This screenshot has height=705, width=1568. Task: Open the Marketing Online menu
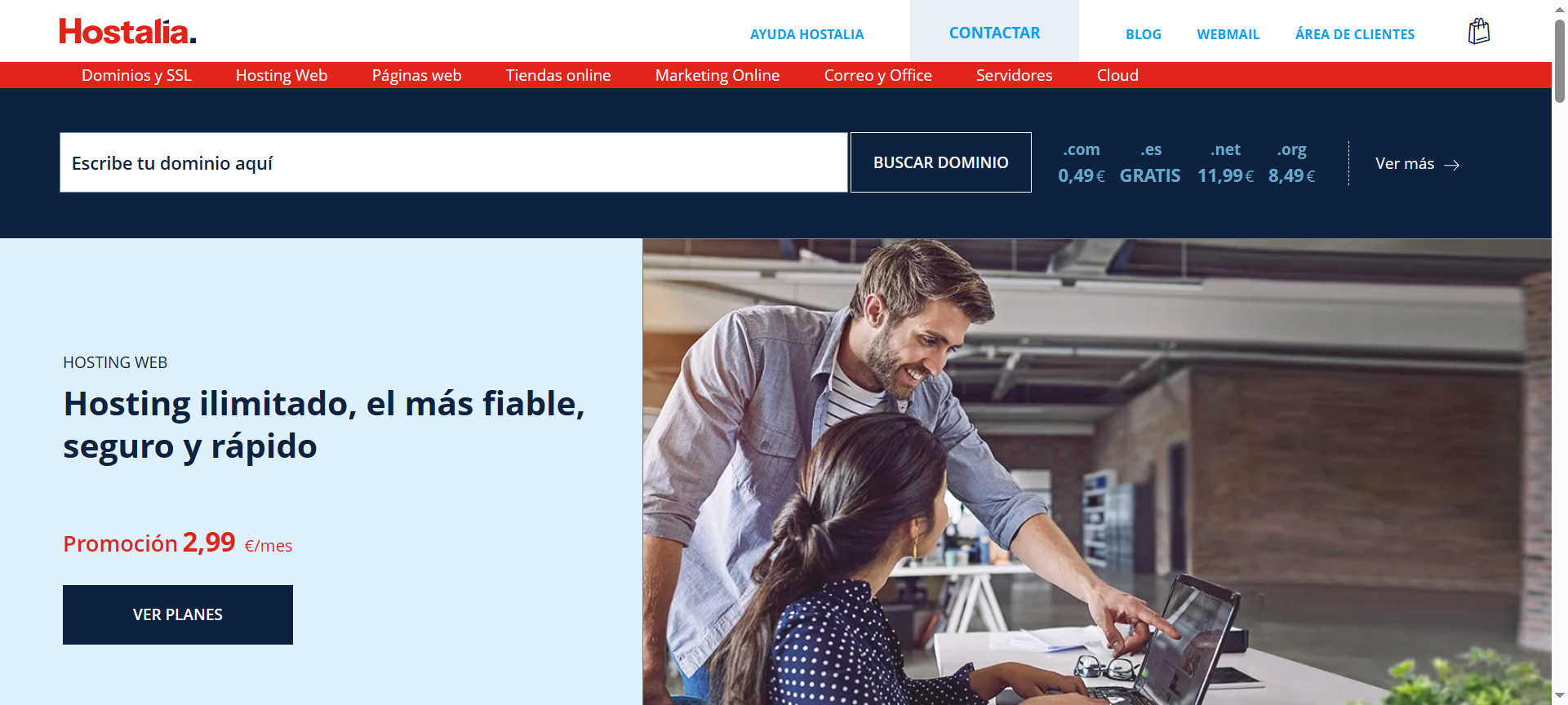click(717, 75)
